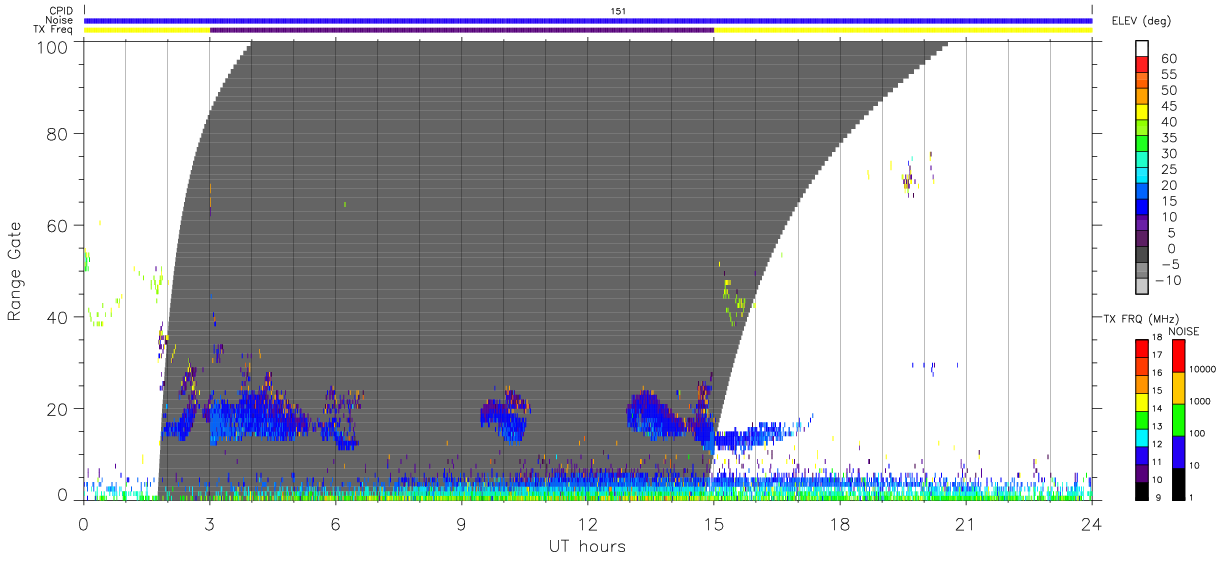Image resolution: width=1228 pixels, height=567 pixels.
Task: Click the blue echo cluster near 13.5 UT
Action: (x=660, y=414)
